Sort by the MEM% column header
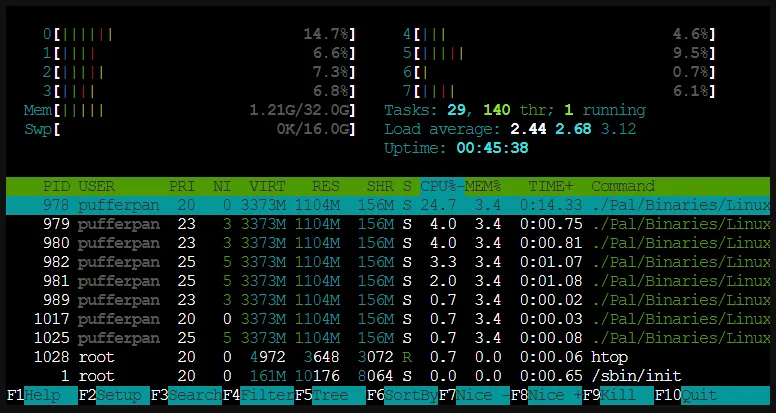The height and width of the screenshot is (413, 776). 482,186
